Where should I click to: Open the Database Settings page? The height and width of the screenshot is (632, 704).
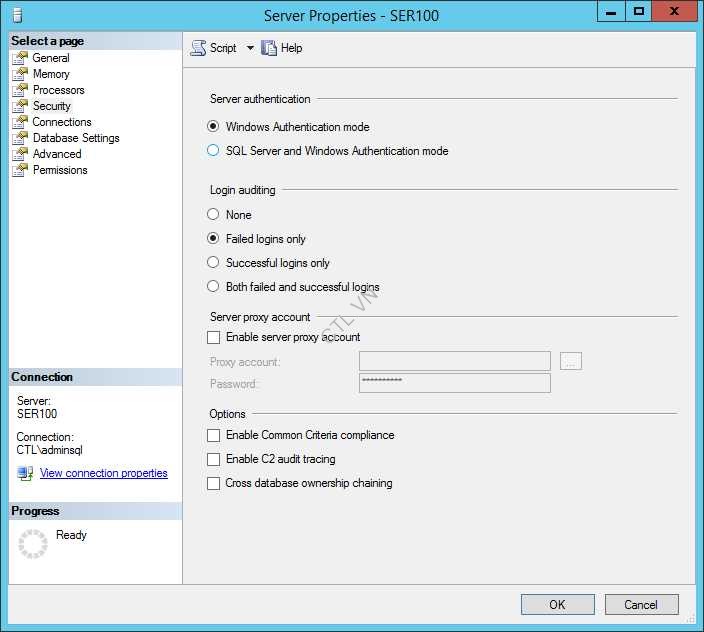(76, 138)
